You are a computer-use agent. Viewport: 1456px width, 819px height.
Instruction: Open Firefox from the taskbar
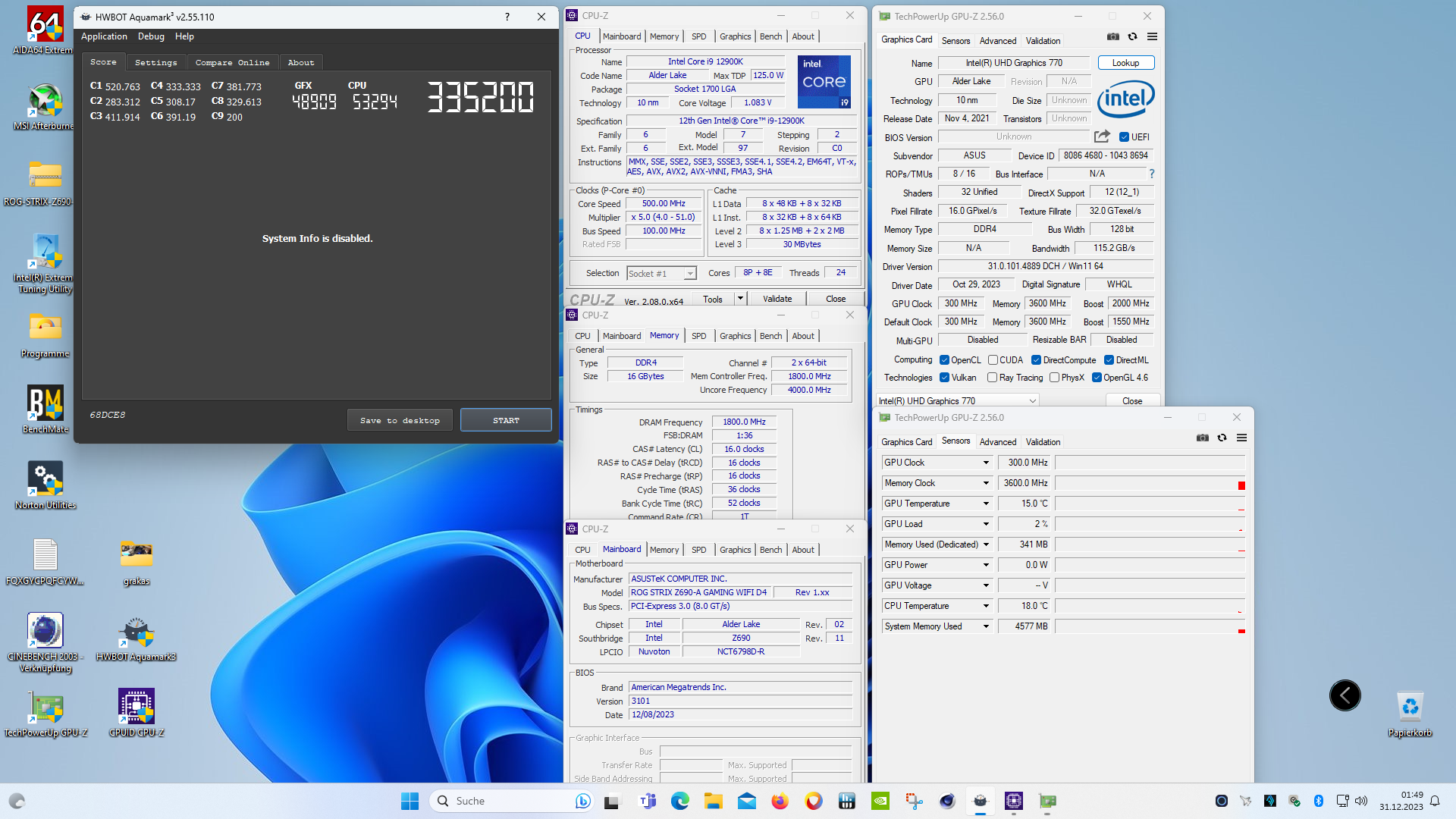tap(780, 801)
